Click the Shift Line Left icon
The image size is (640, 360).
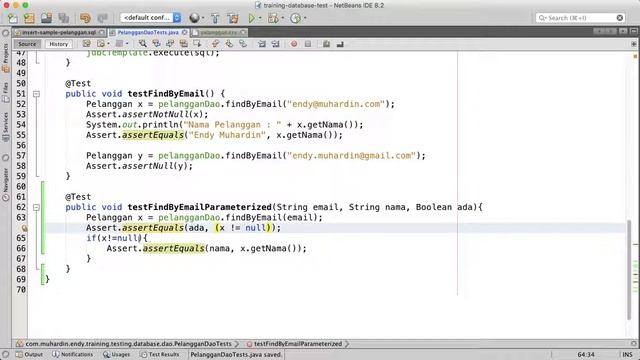pyautogui.click(x=262, y=44)
